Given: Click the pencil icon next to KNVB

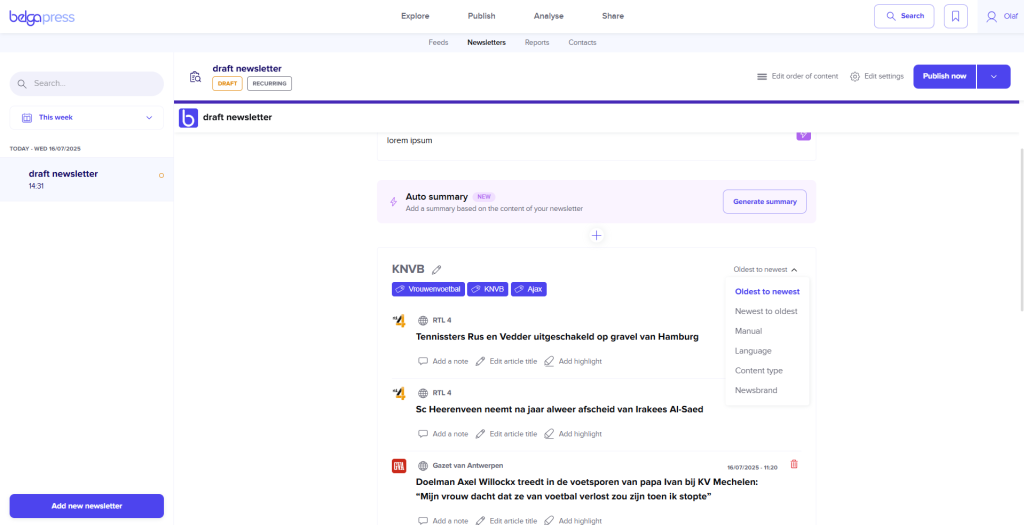Looking at the screenshot, I should pos(436,270).
